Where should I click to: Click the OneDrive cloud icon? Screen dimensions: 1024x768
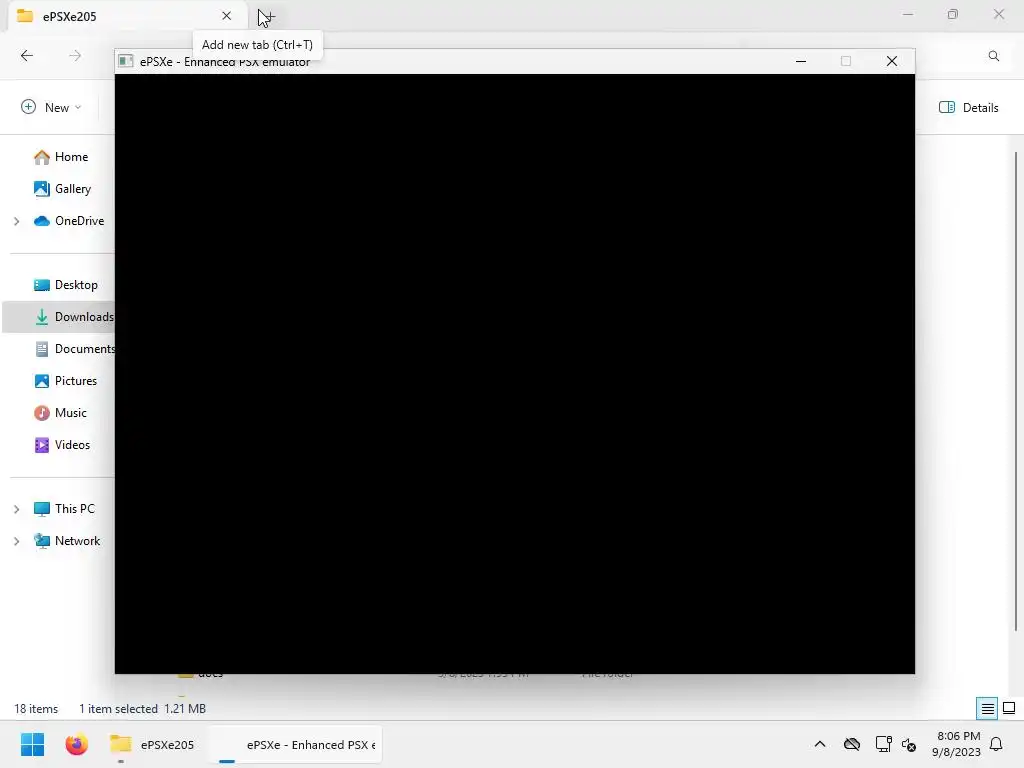pos(42,221)
